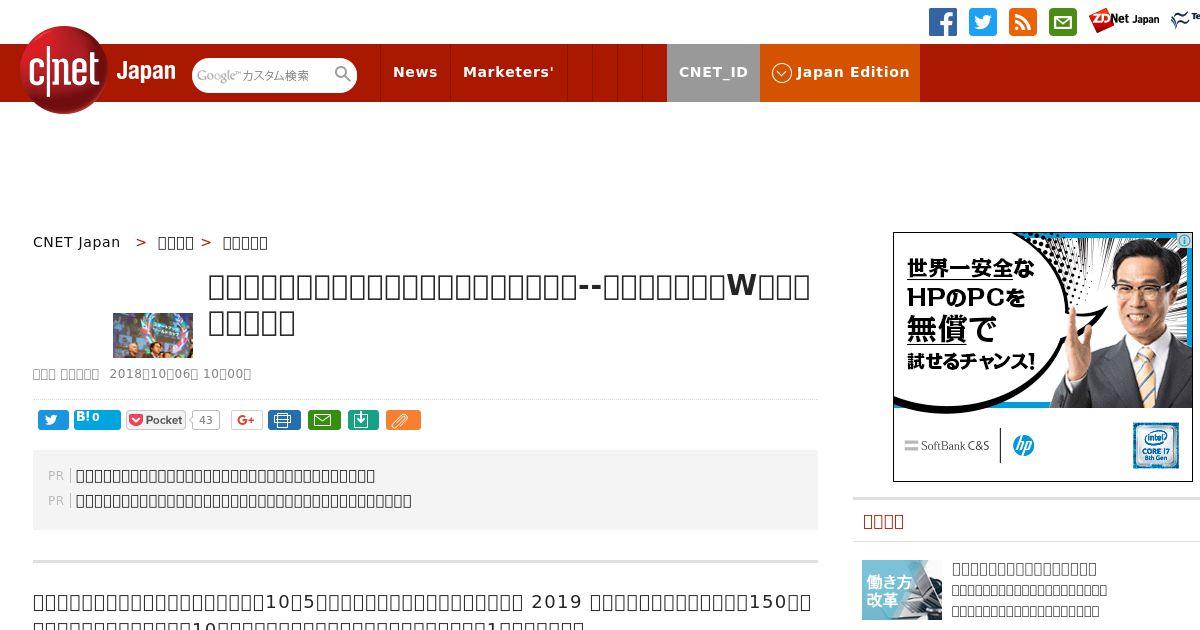Share article on Google+
Viewport: 1200px width, 630px height.
coord(247,420)
